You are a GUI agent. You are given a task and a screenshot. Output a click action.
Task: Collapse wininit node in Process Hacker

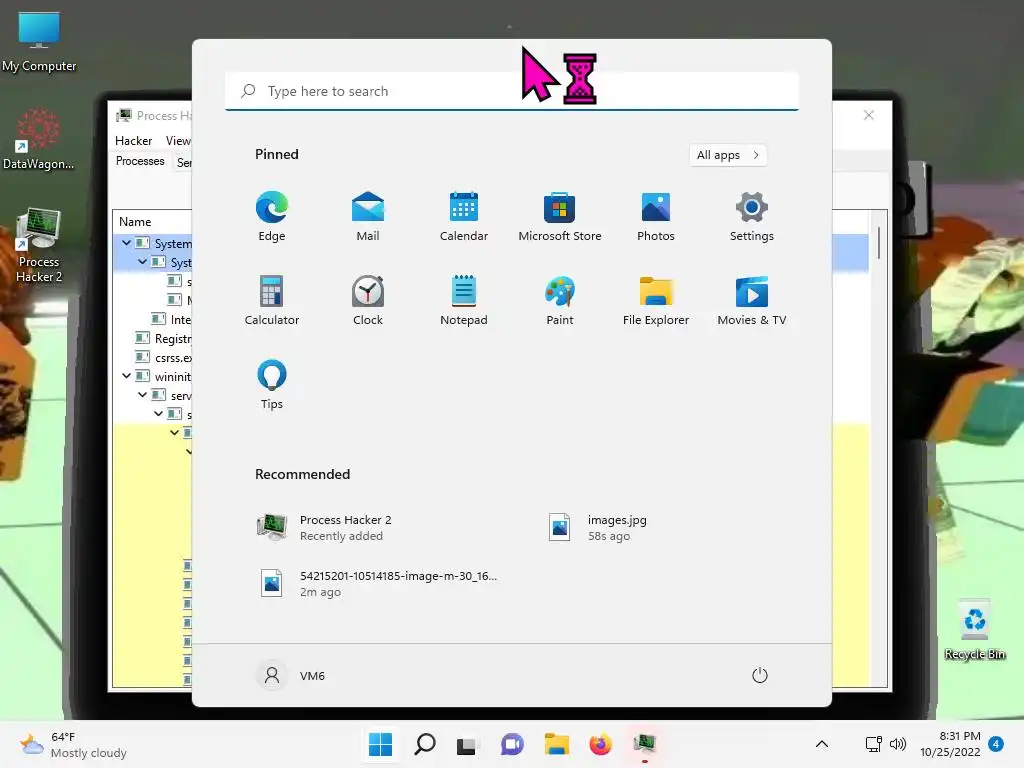pyautogui.click(x=126, y=376)
